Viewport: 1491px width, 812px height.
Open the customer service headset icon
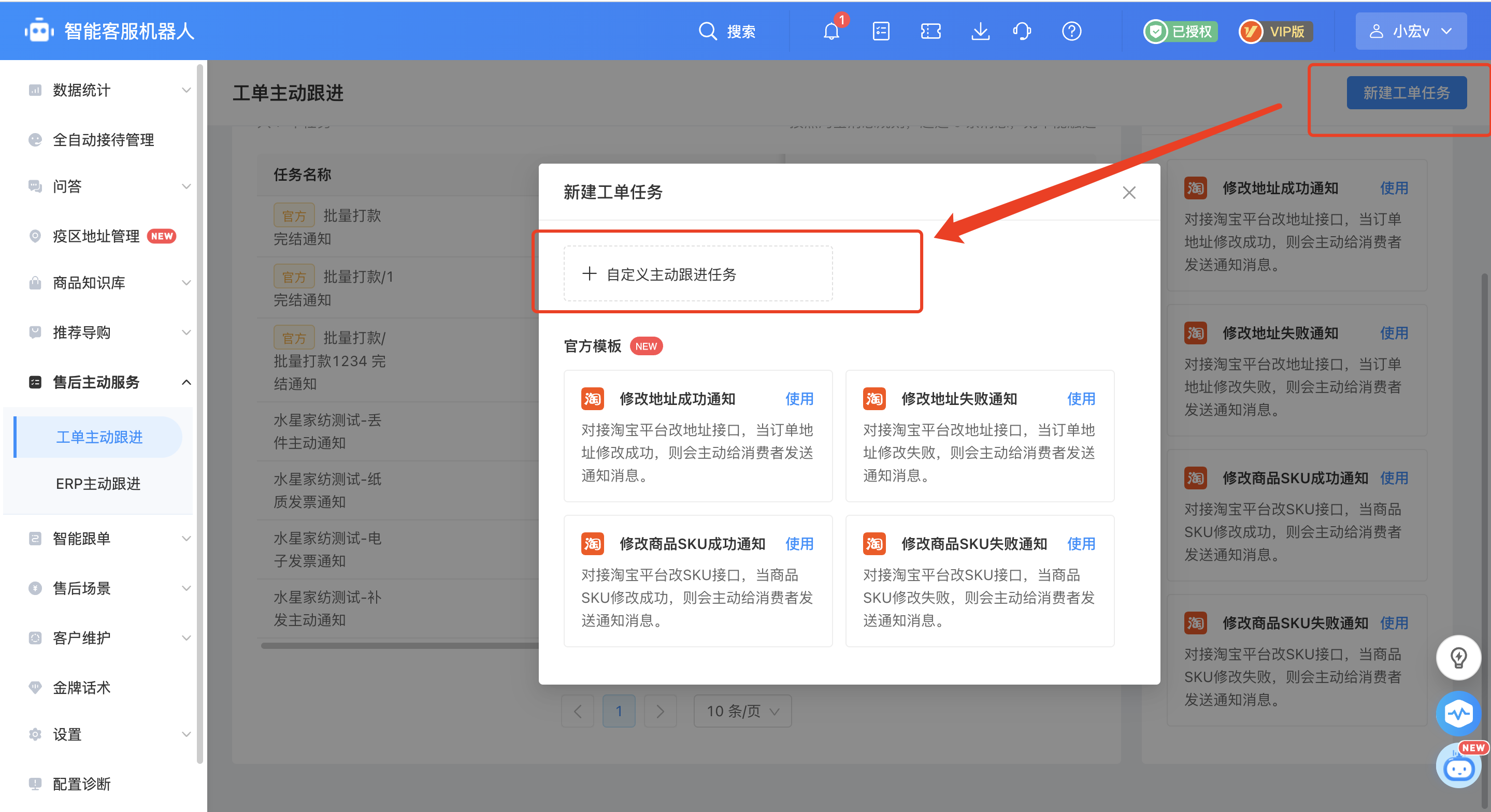pos(1022,31)
